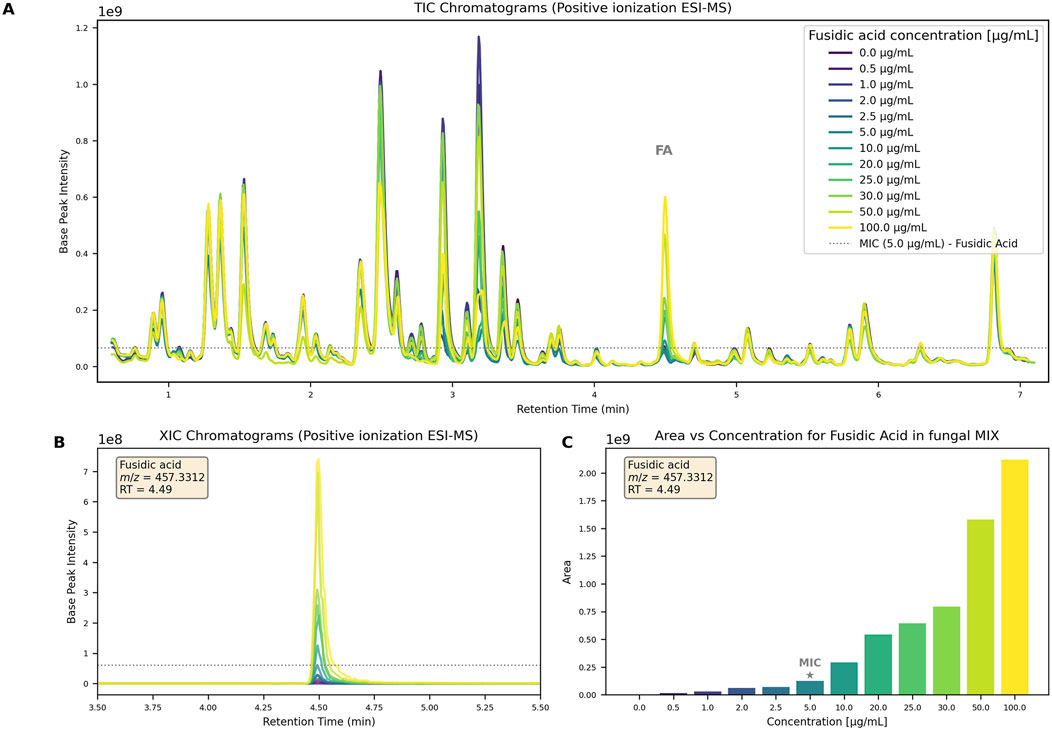Click the "Base Peak Intensity" y-axis label of panel B
1052x730 pixels.
coord(72,572)
